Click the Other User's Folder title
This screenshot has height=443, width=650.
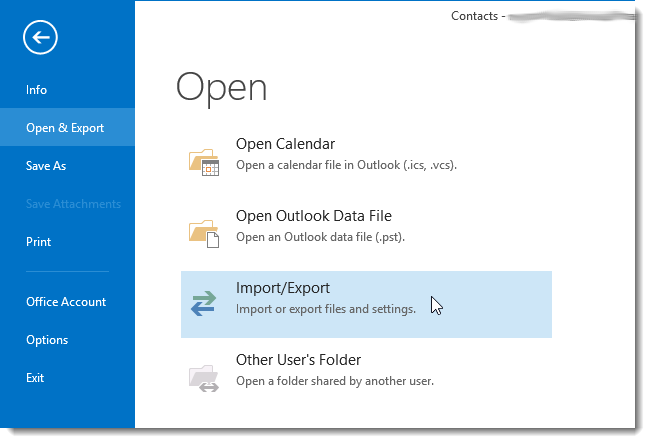coord(298,360)
